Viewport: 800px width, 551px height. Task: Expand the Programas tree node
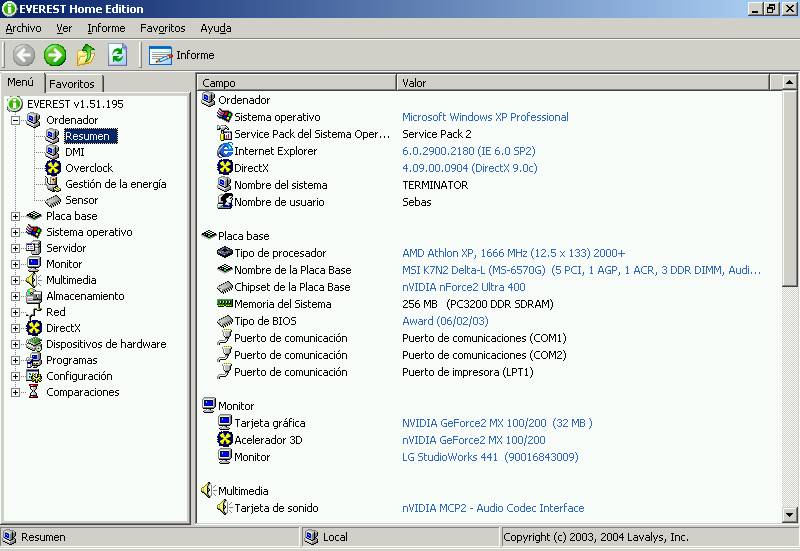(15, 361)
